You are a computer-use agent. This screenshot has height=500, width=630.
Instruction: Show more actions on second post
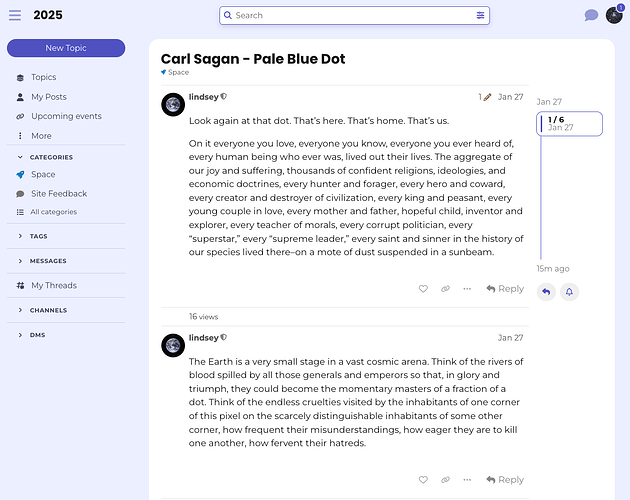click(x=467, y=480)
